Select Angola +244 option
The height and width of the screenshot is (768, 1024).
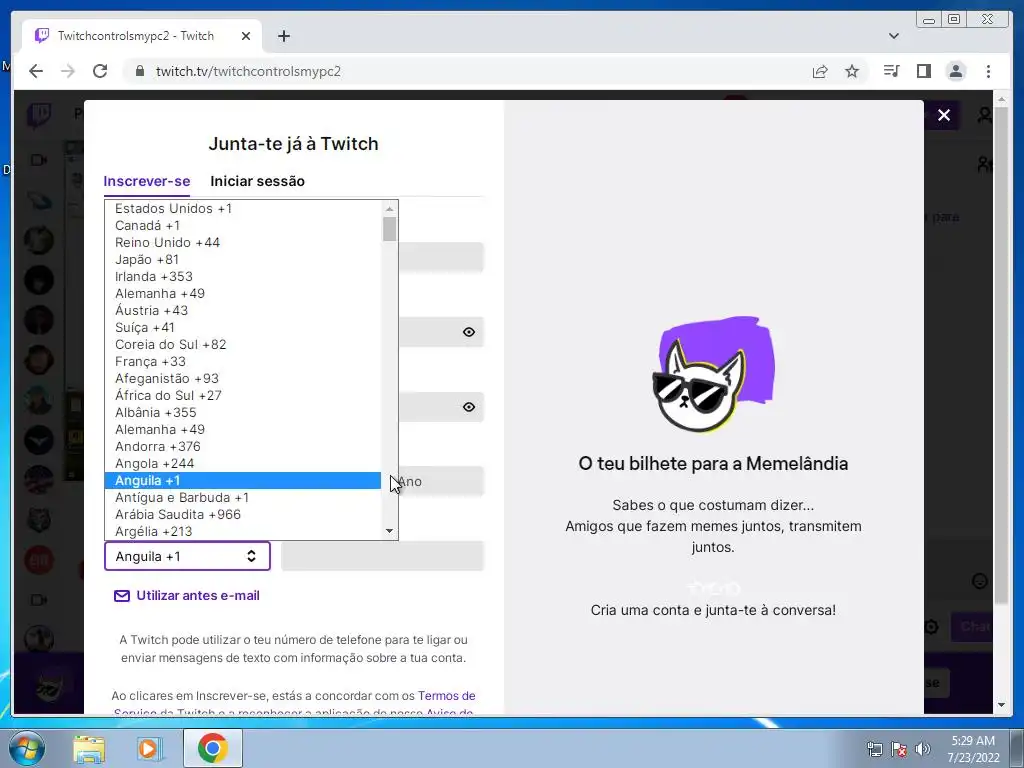point(242,464)
